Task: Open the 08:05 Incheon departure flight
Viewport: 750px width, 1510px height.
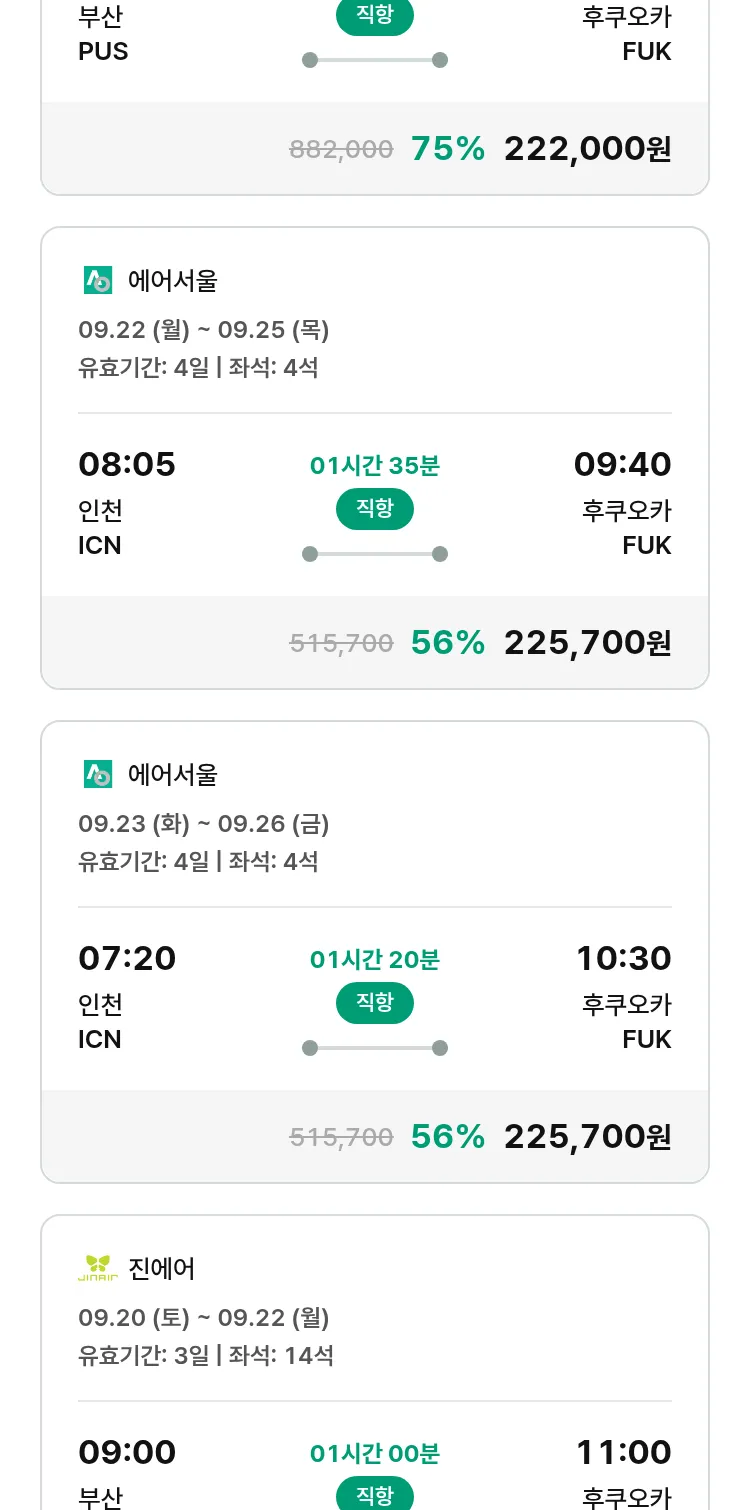Action: point(127,465)
